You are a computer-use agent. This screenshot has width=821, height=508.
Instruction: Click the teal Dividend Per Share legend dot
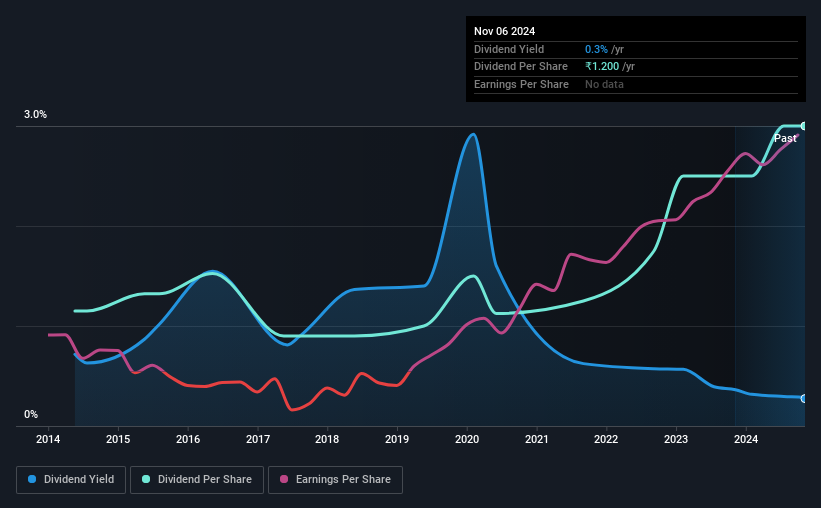click(146, 479)
